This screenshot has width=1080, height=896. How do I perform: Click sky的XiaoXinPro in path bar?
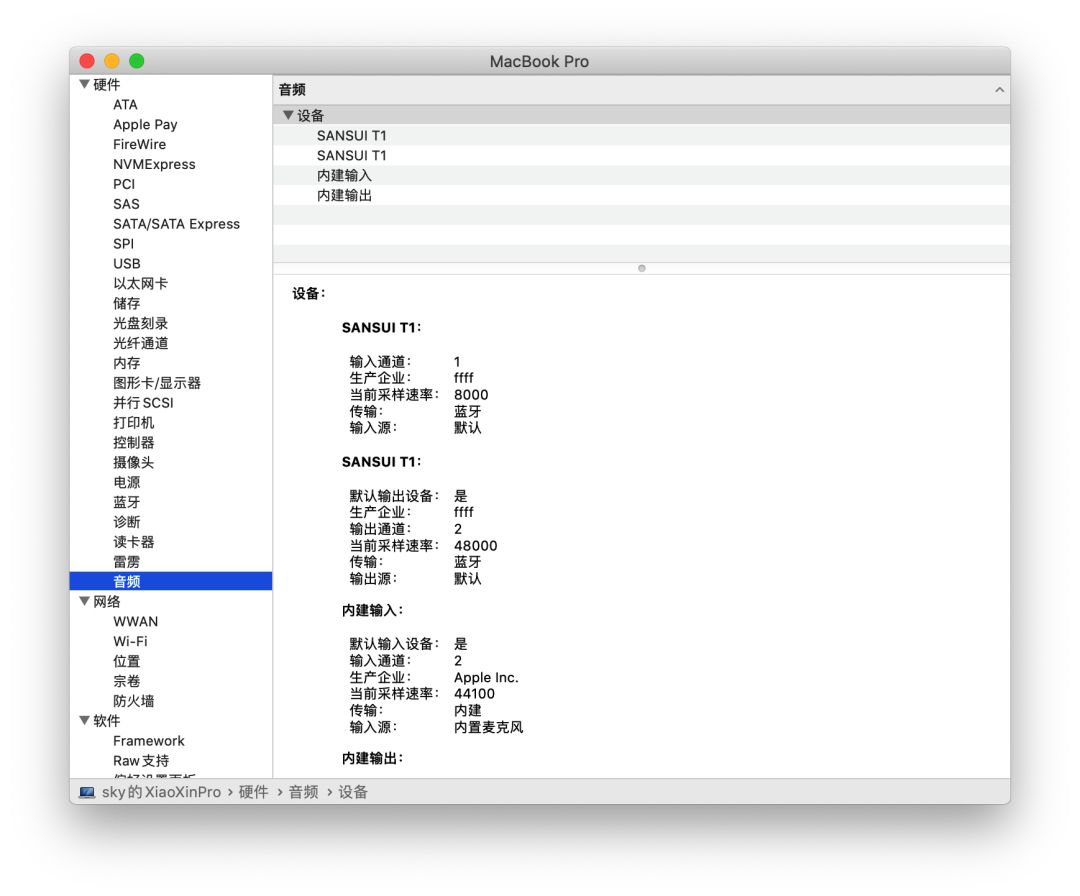tap(162, 793)
